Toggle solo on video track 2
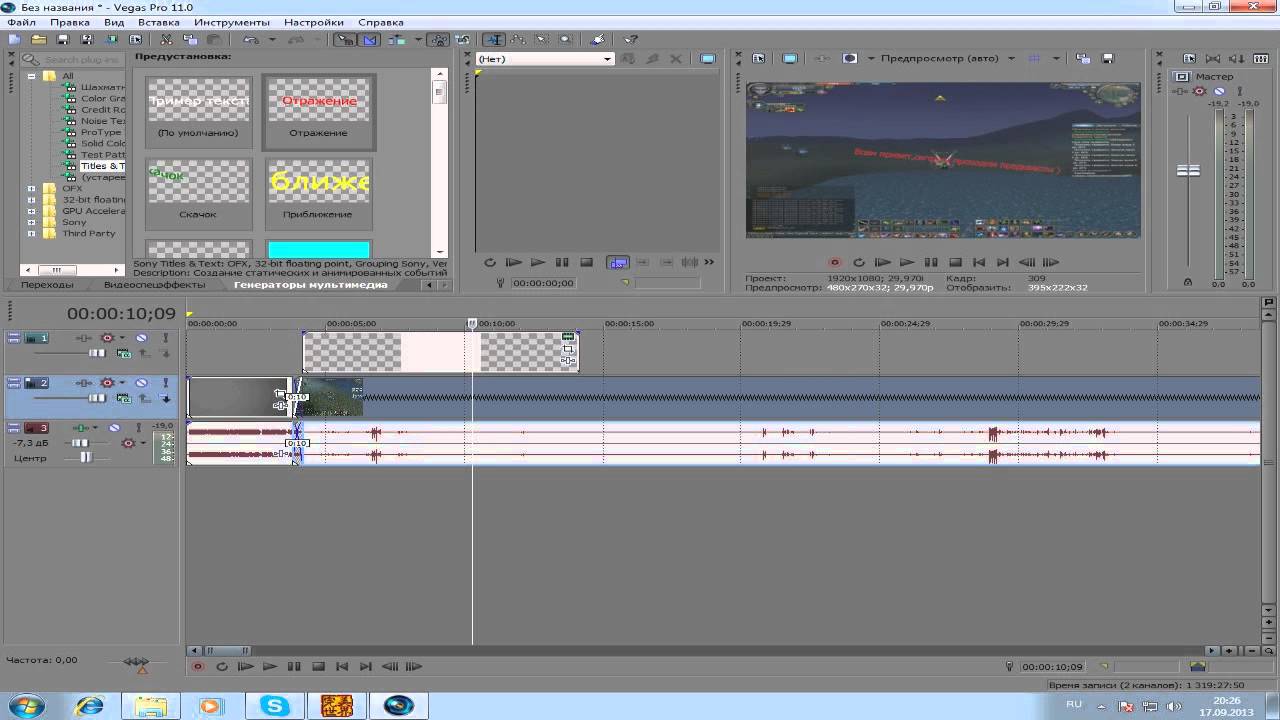The height and width of the screenshot is (720, 1280). click(x=166, y=383)
